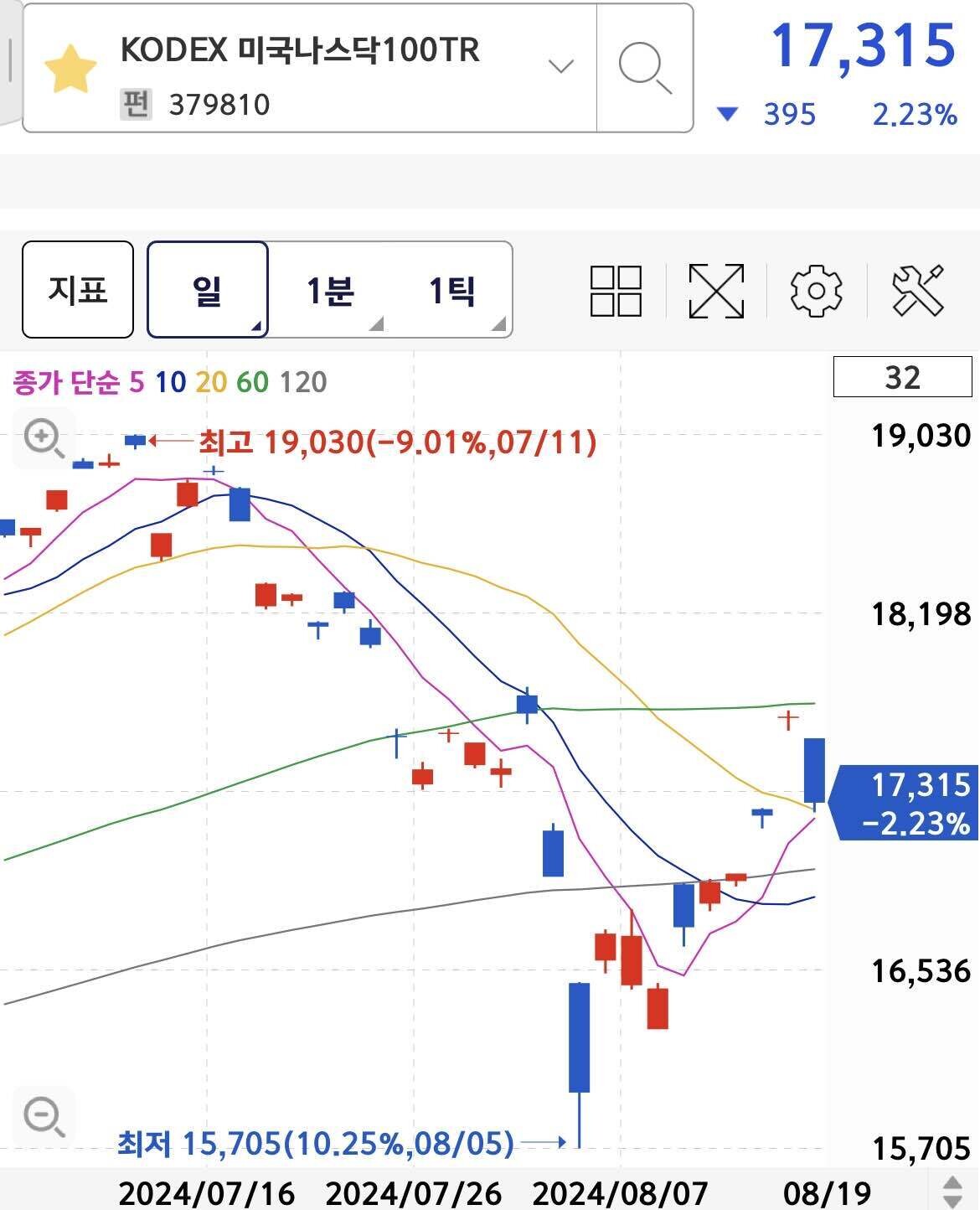The height and width of the screenshot is (1210, 980).
Task: Open the chart settings gear
Action: (817, 291)
